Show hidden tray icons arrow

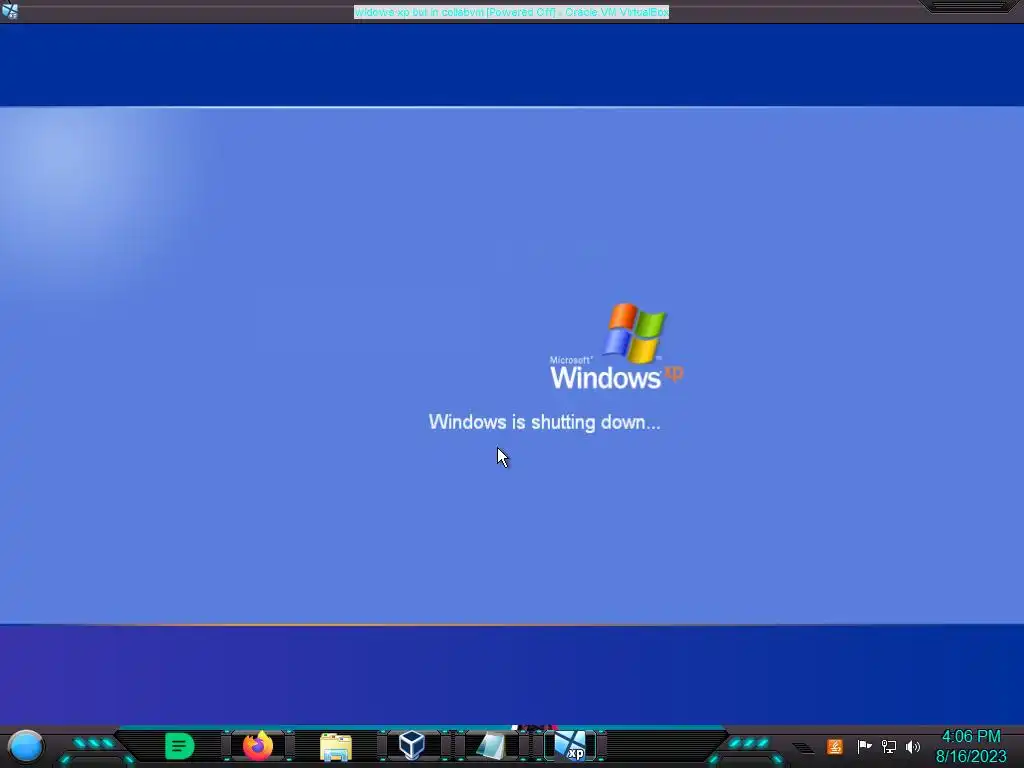pos(803,747)
